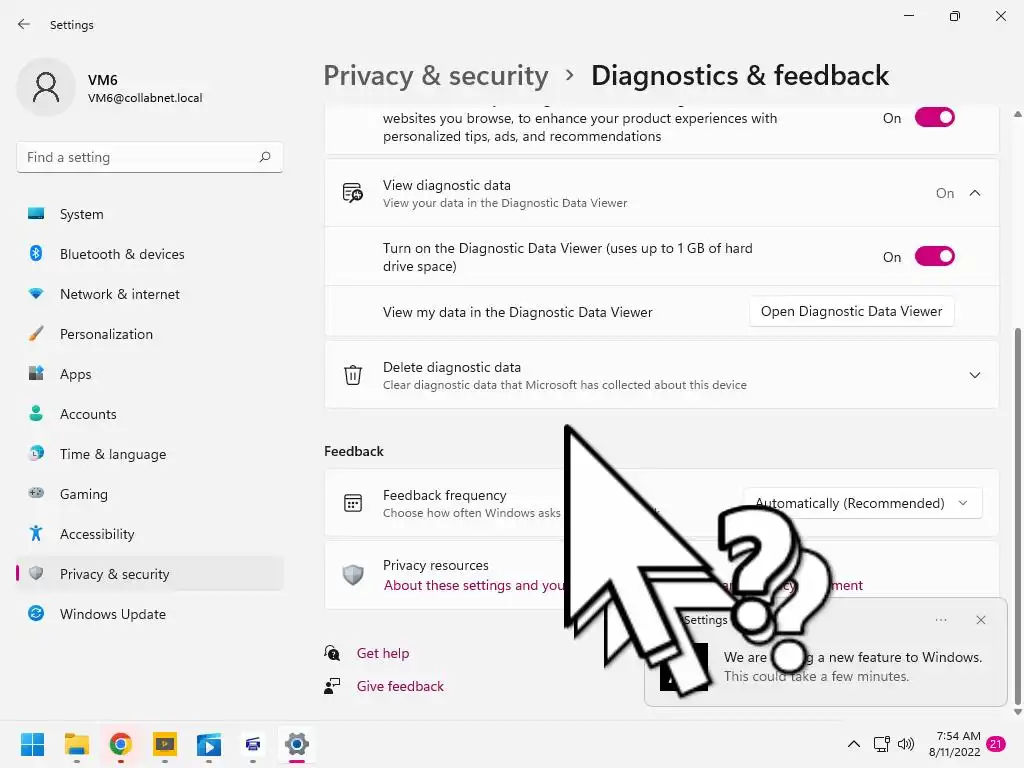1024x768 pixels.
Task: Click the vertical scrollbar thumb
Action: (x=1017, y=516)
